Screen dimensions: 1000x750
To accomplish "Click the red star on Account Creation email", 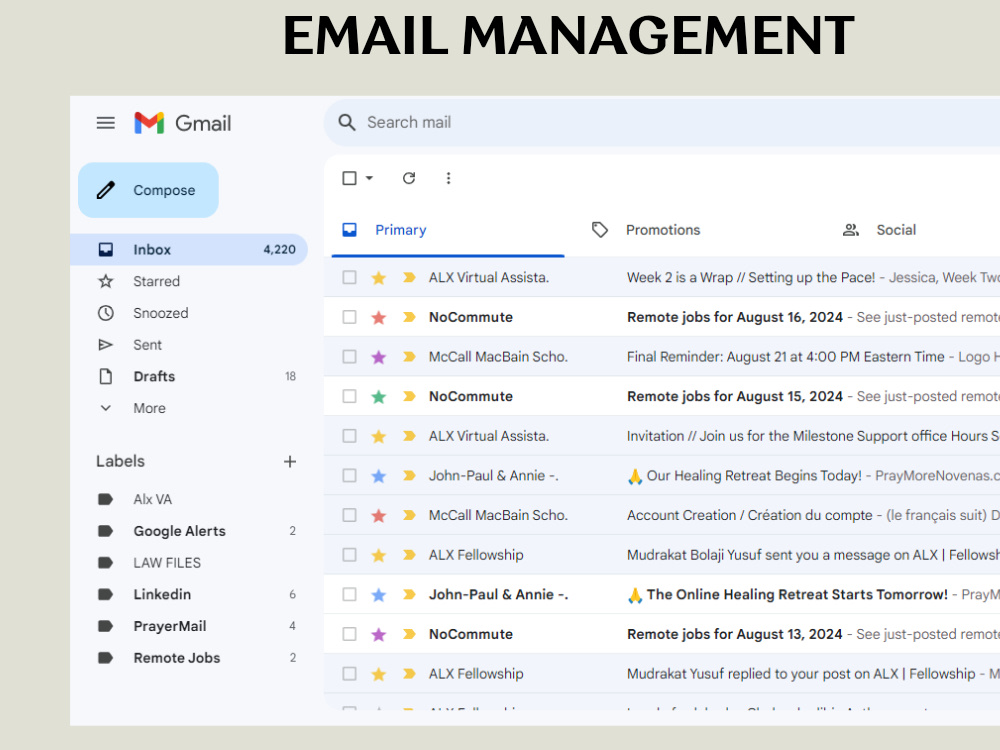I will (379, 515).
